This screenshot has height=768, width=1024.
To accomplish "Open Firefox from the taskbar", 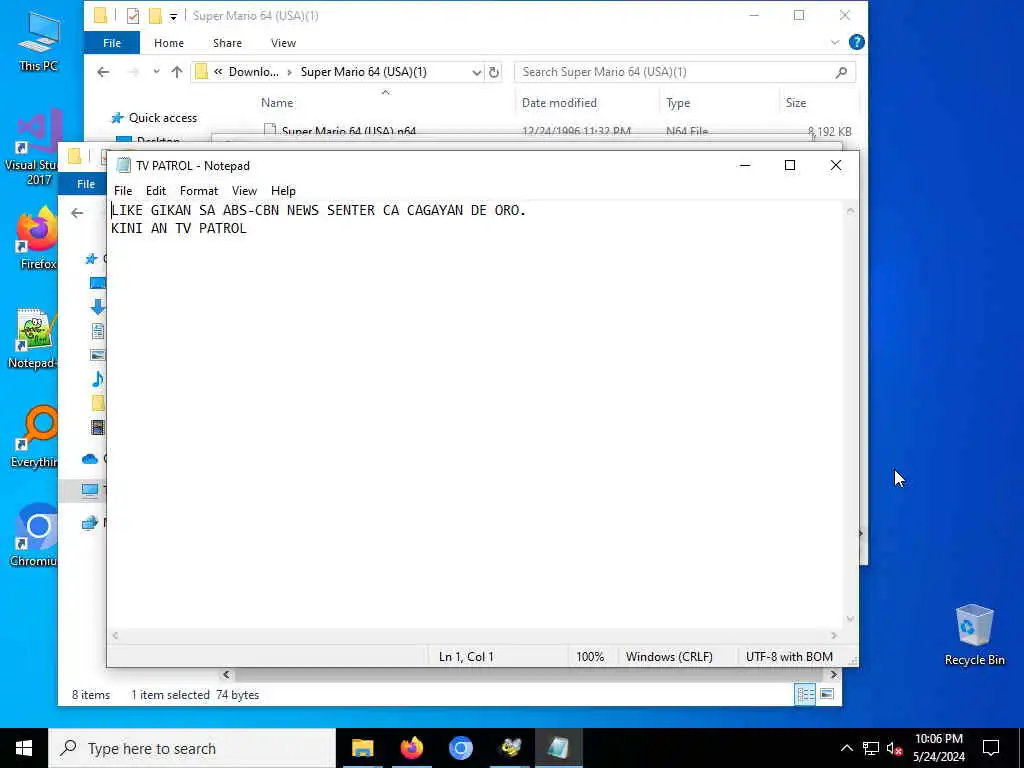I will point(411,748).
